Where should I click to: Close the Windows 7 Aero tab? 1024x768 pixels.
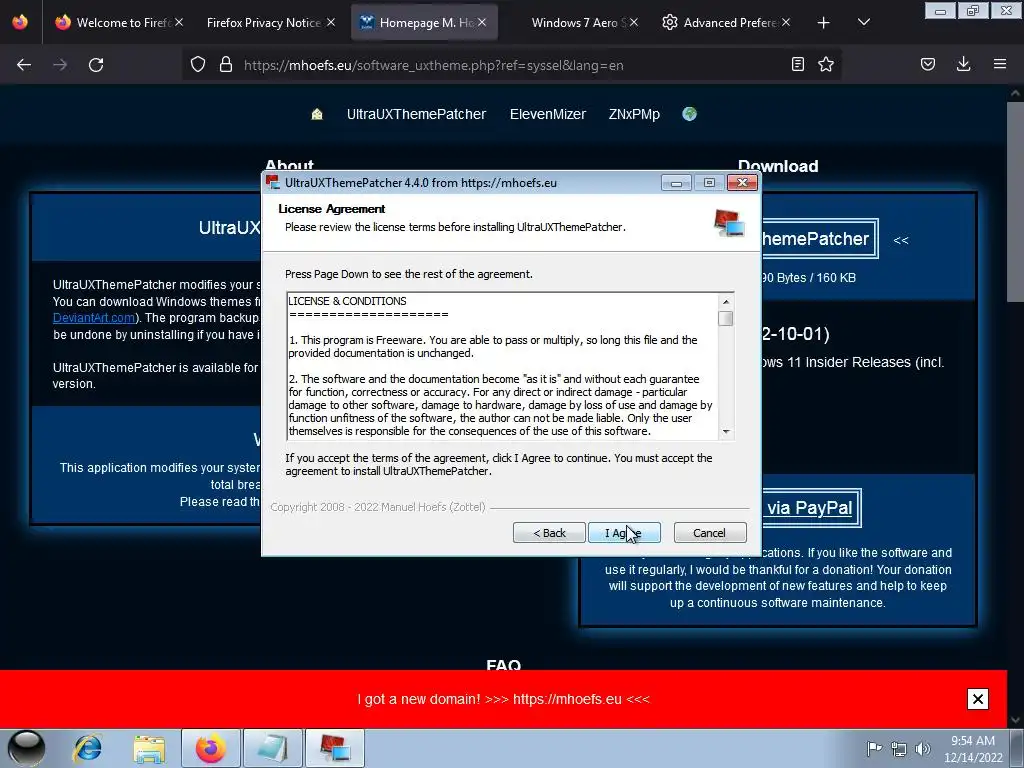633,22
